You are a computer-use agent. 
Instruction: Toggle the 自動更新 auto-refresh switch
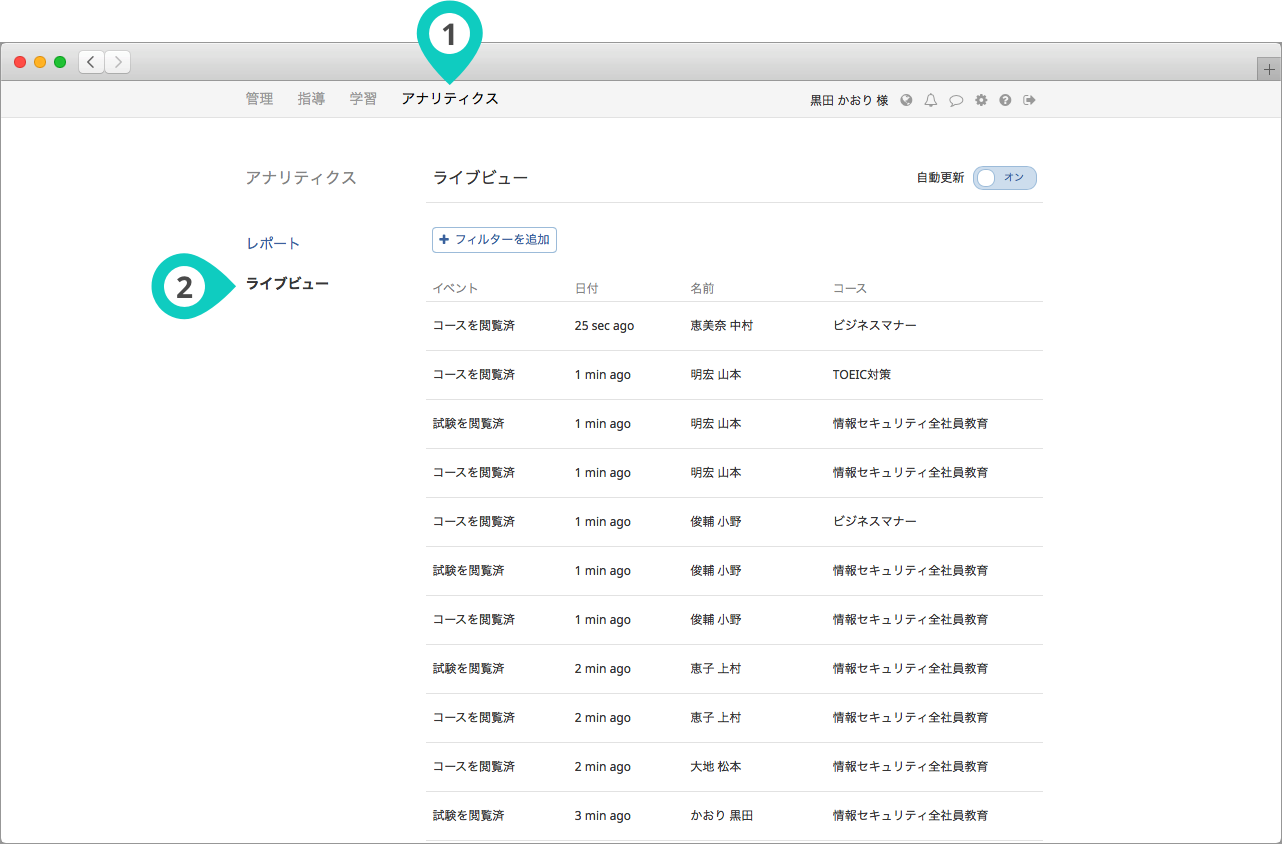(x=1005, y=178)
